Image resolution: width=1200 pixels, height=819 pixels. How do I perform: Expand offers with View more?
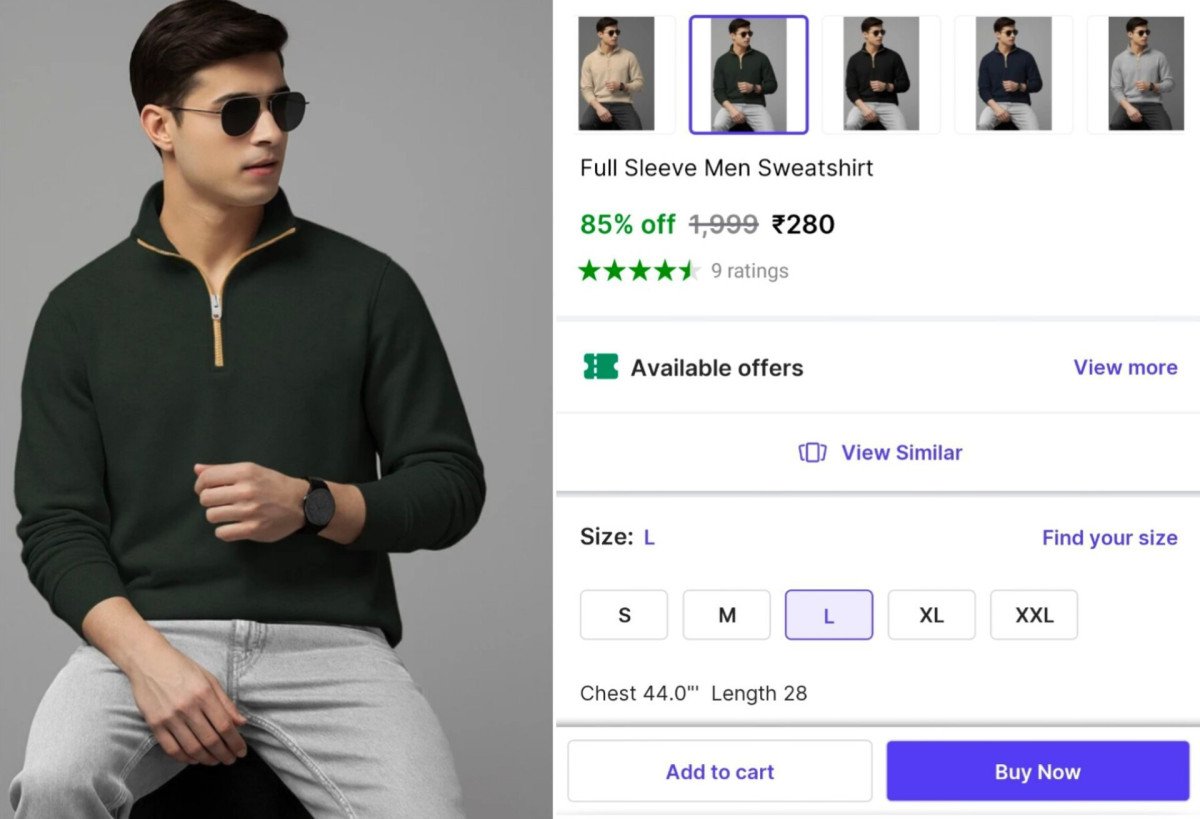[x=1125, y=367]
